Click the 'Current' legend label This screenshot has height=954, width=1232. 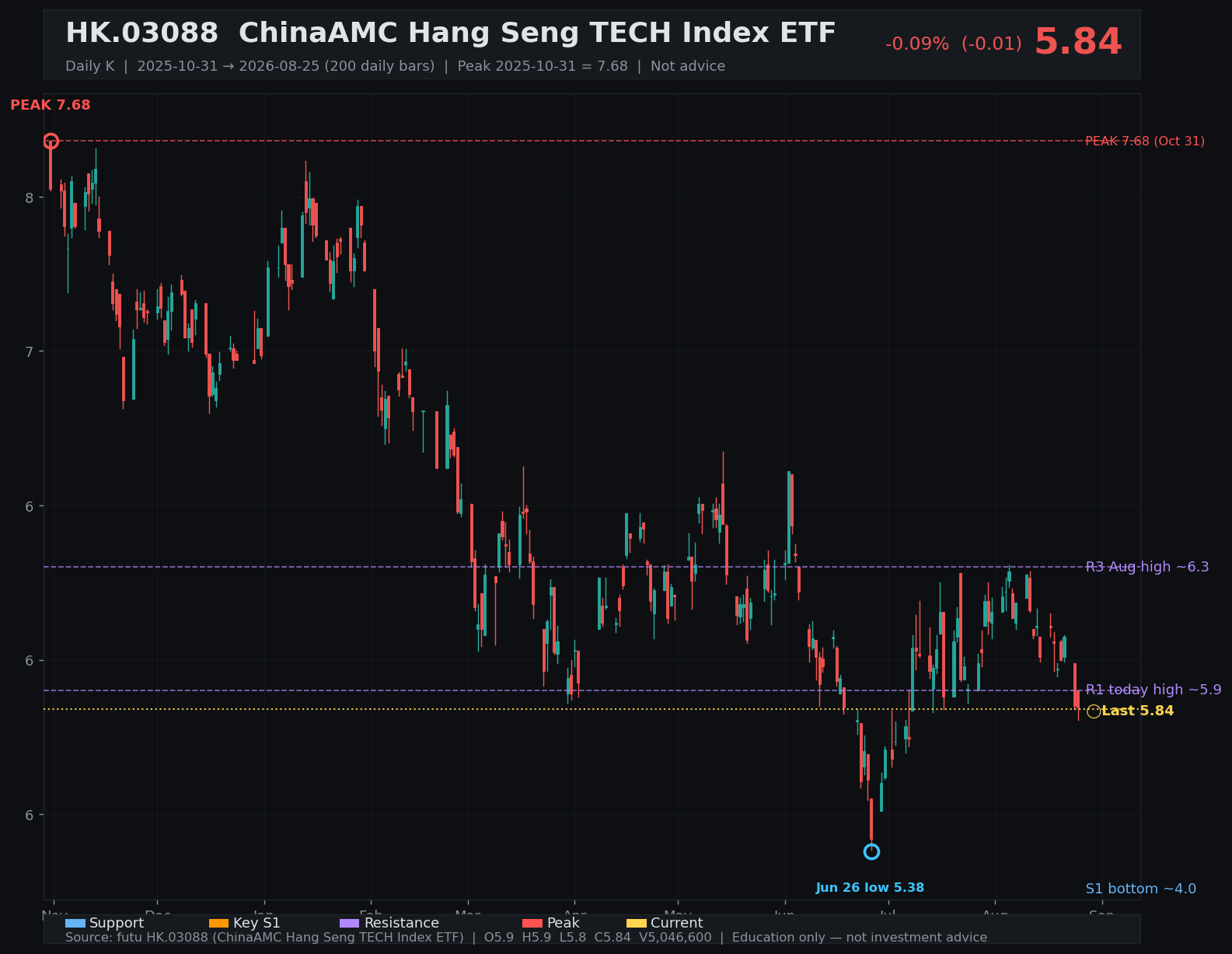click(x=677, y=923)
